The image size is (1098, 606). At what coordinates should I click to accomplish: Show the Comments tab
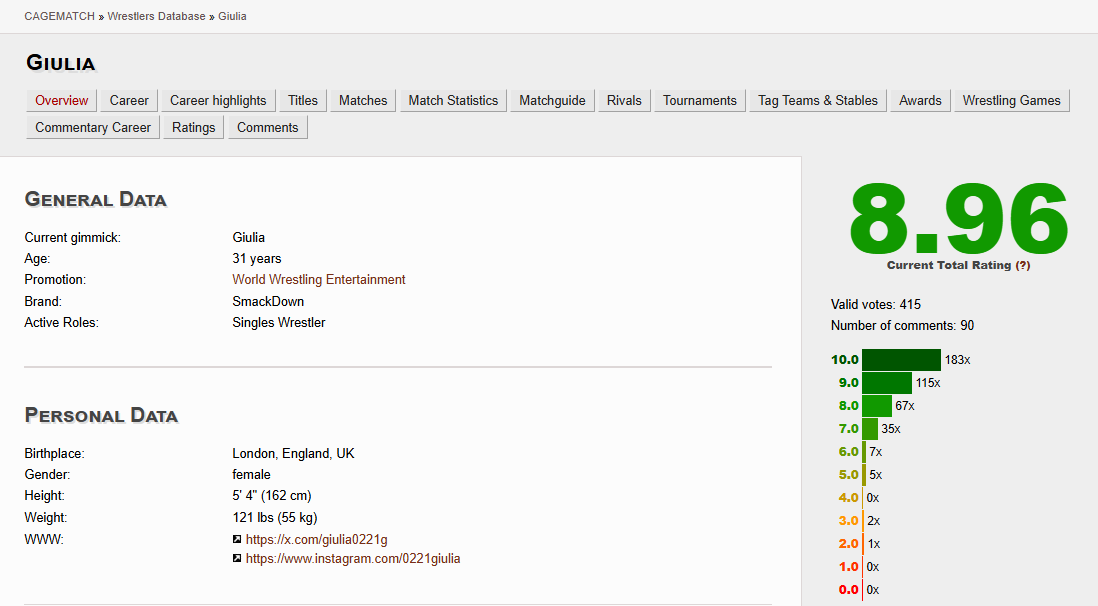pyautogui.click(x=268, y=127)
